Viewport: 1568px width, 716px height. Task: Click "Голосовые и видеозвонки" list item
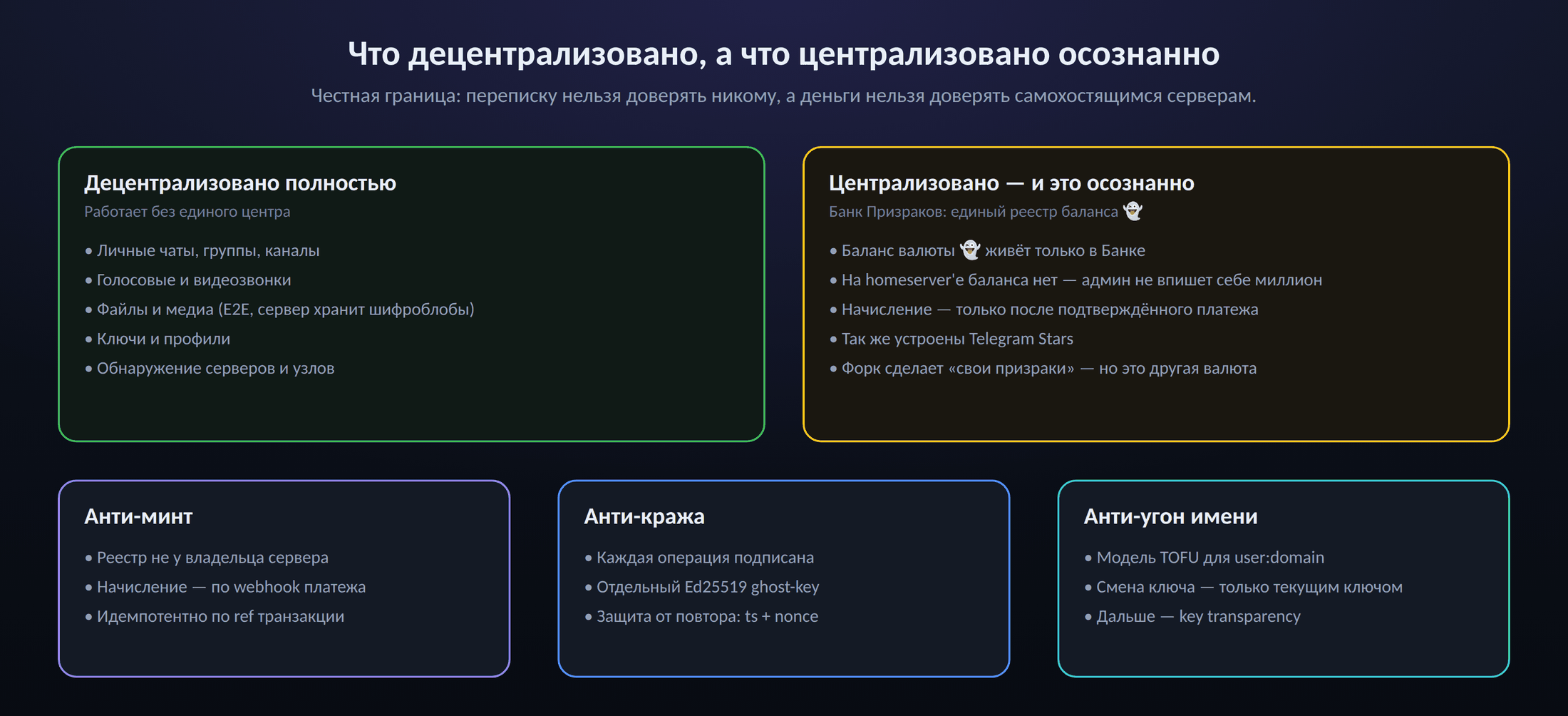(x=188, y=280)
